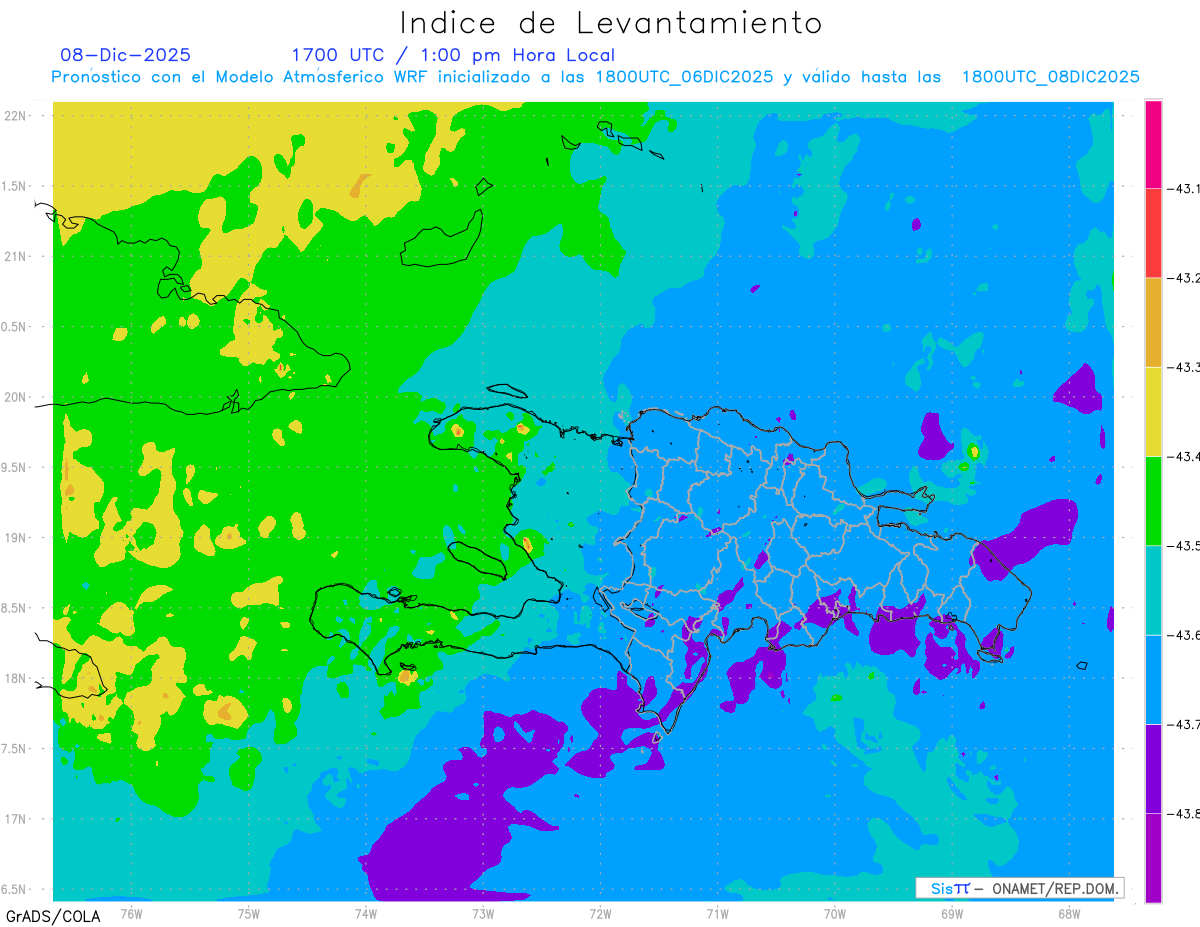1200x927 pixels.
Task: Select the '68W' longitude label
Action: click(1068, 913)
